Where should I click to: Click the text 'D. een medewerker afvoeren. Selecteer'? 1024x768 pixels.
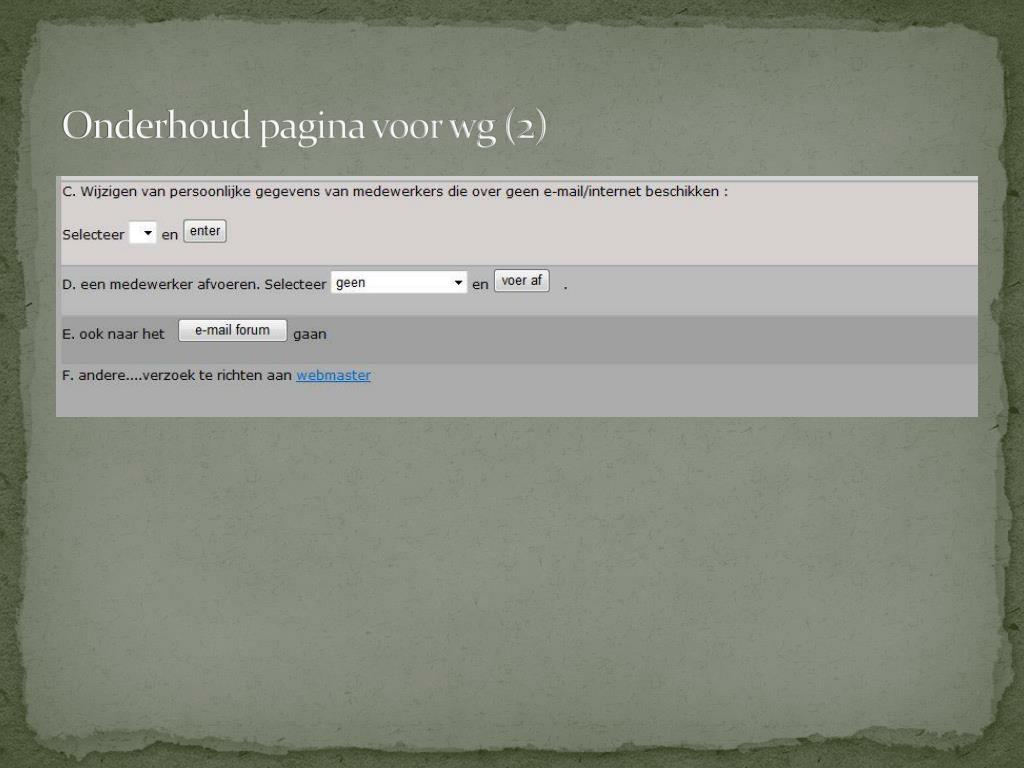point(194,285)
